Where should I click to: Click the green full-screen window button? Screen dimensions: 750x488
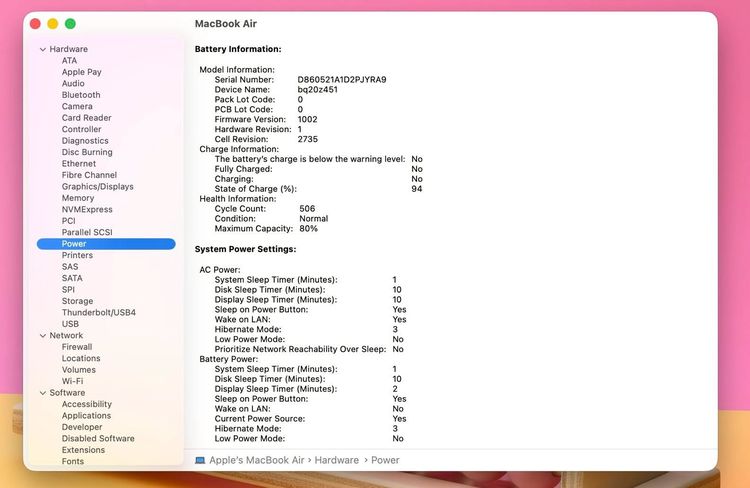pos(70,23)
